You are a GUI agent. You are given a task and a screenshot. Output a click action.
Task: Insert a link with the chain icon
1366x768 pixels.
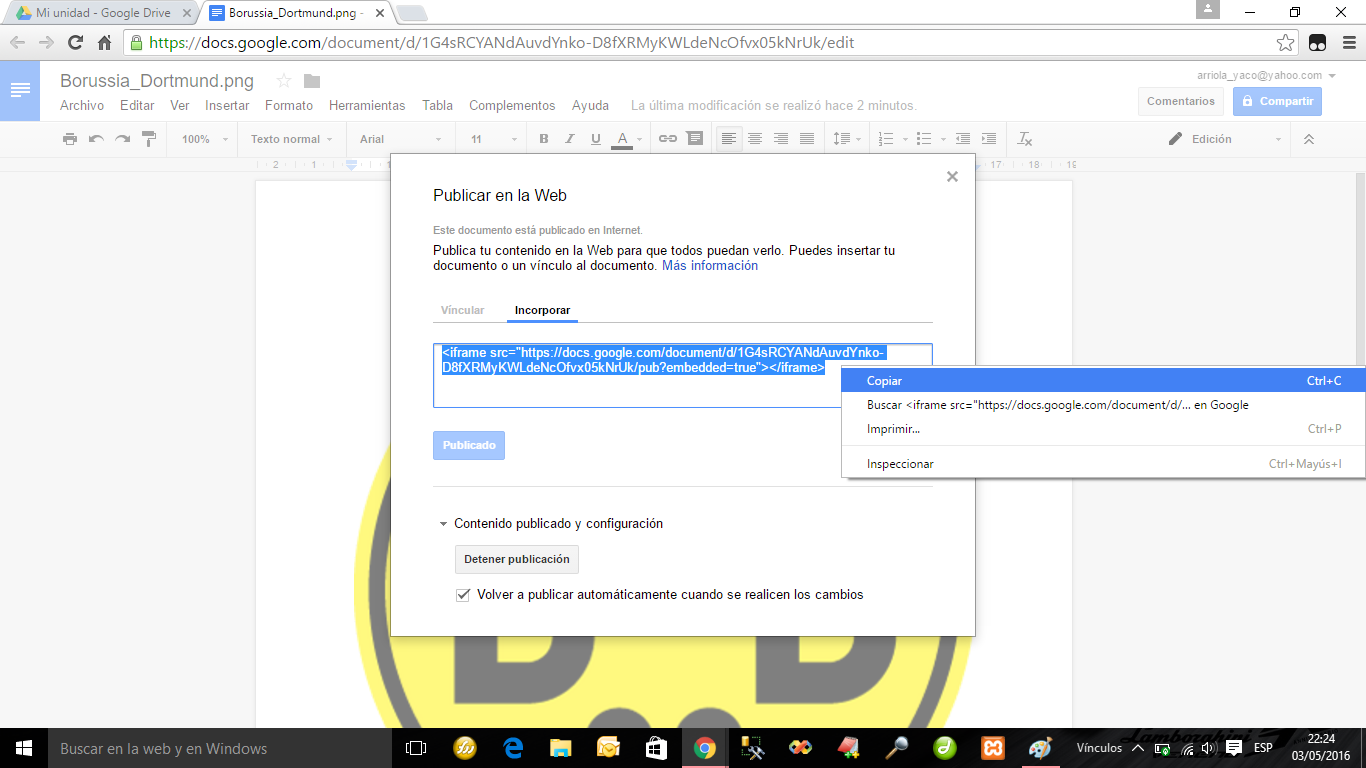pyautogui.click(x=668, y=139)
